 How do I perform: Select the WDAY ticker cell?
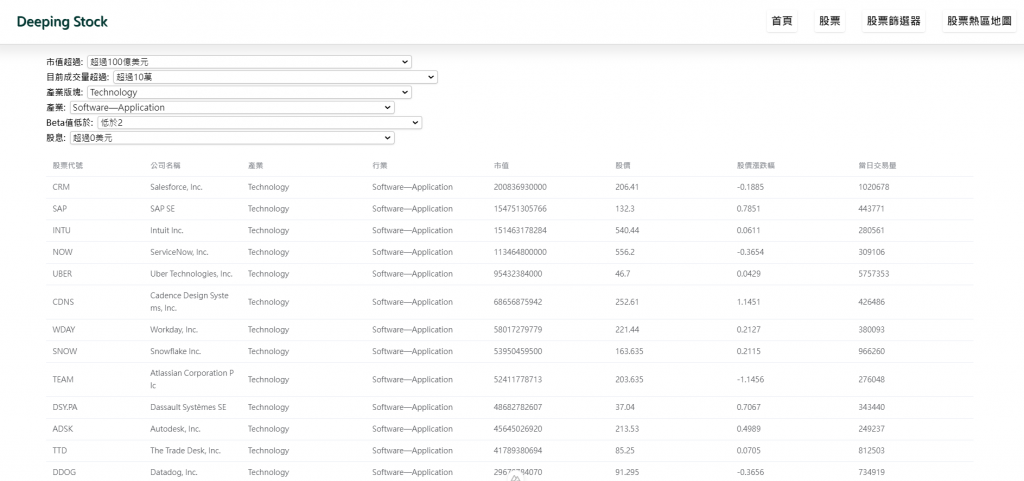64,330
